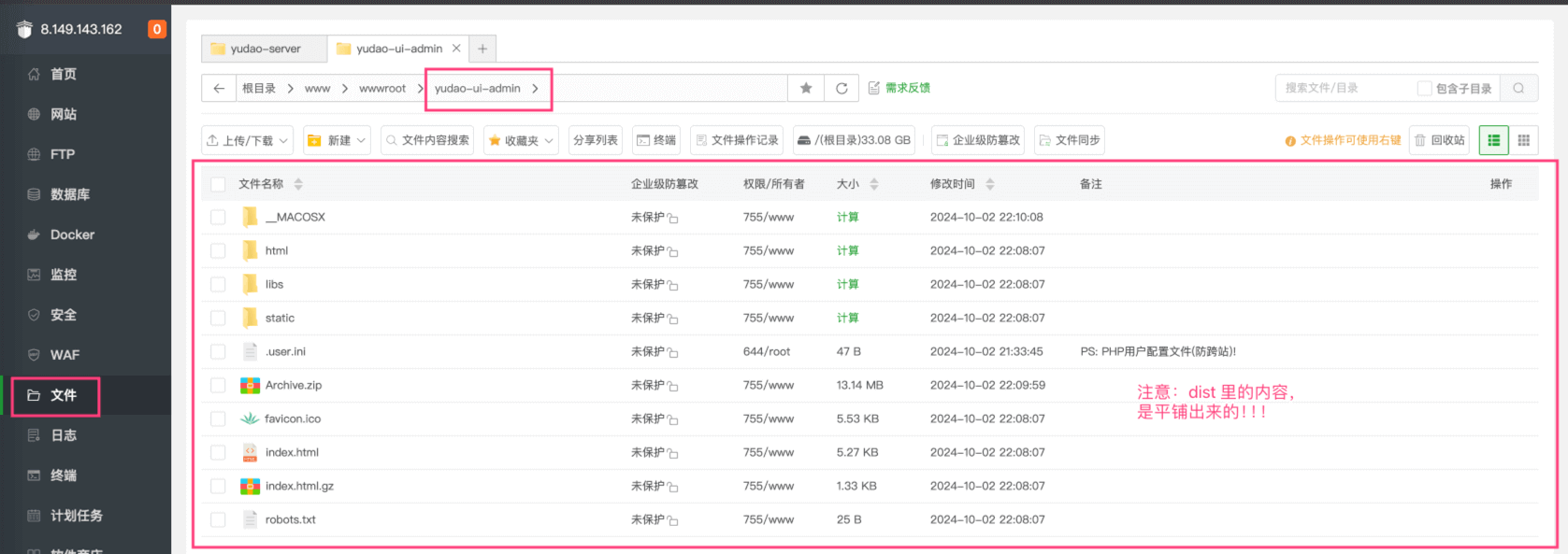Image resolution: width=1568 pixels, height=554 pixels.
Task: Open the Recycle Bin button
Action: click(1439, 140)
